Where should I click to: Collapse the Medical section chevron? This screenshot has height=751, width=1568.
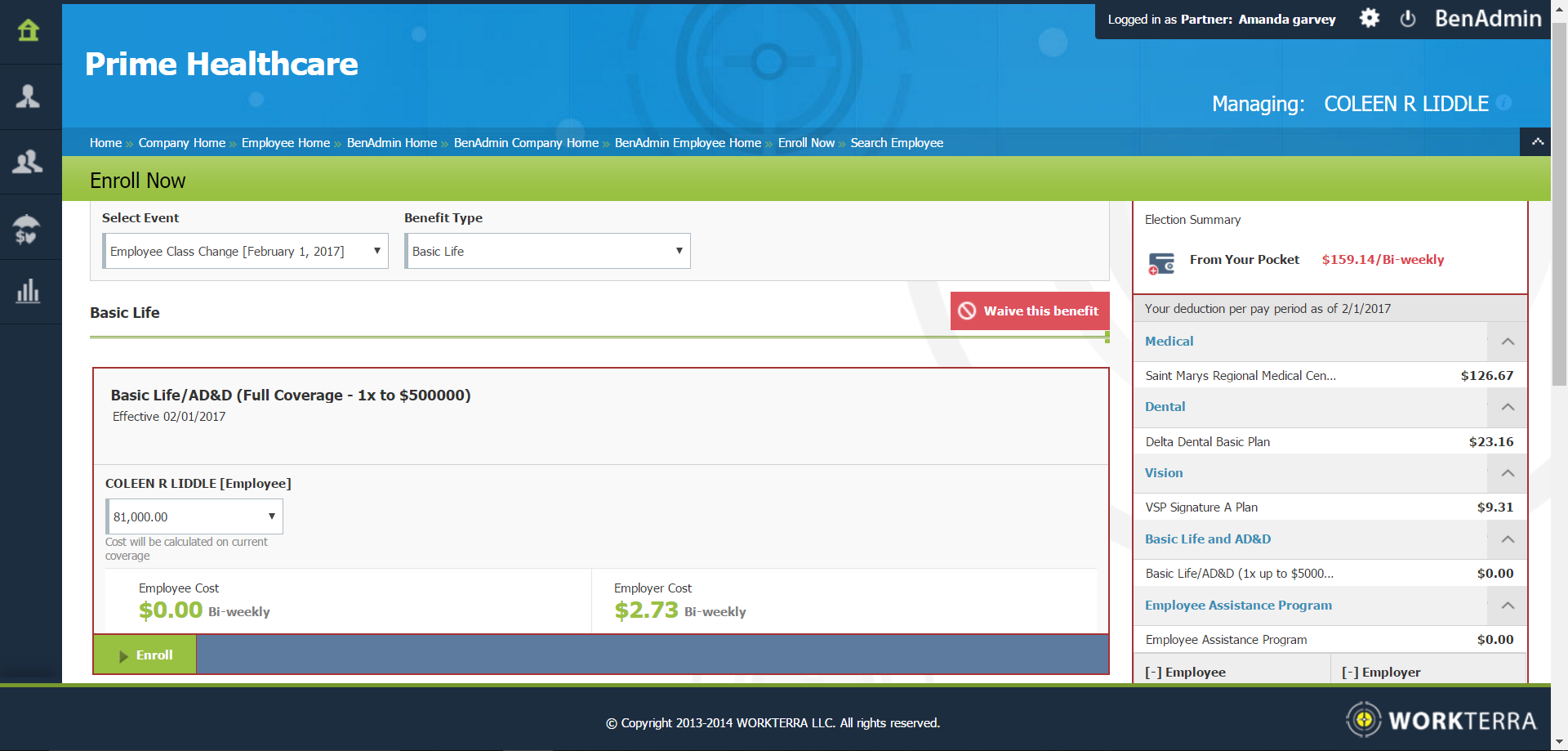[x=1508, y=342]
